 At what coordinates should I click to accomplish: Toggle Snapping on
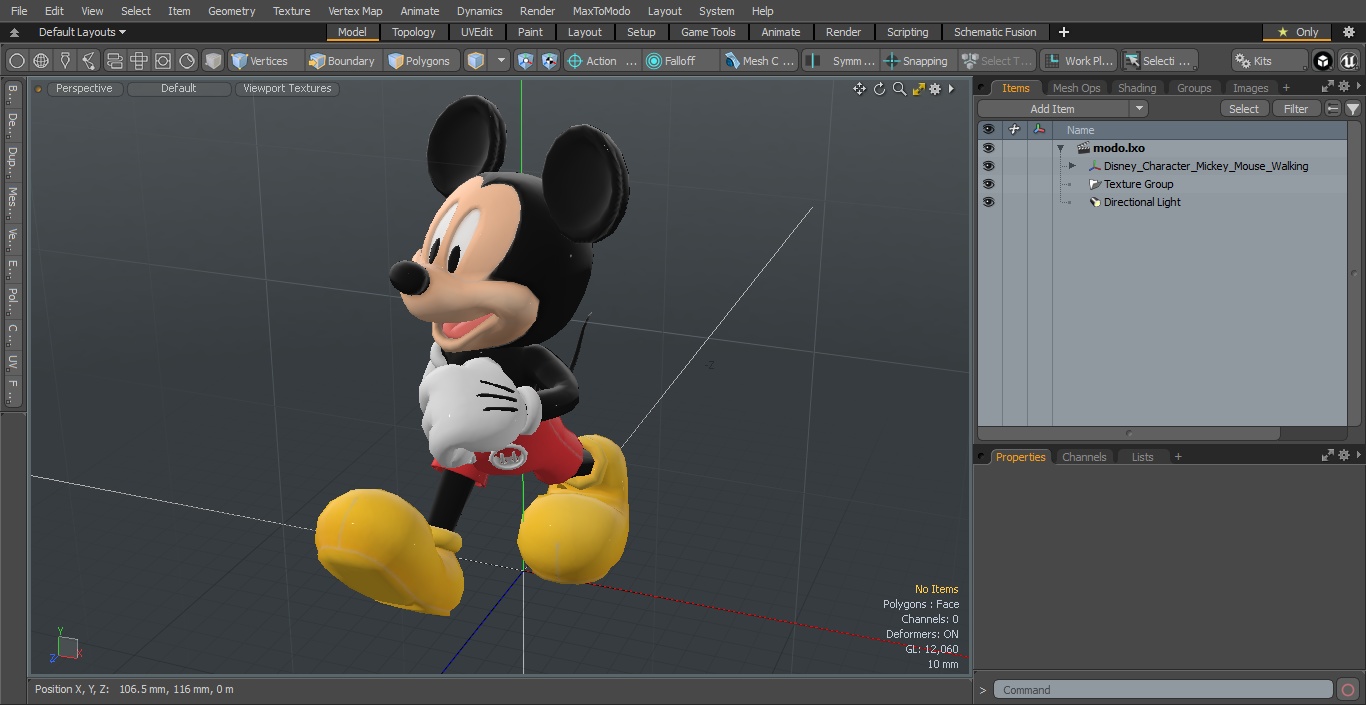(917, 61)
